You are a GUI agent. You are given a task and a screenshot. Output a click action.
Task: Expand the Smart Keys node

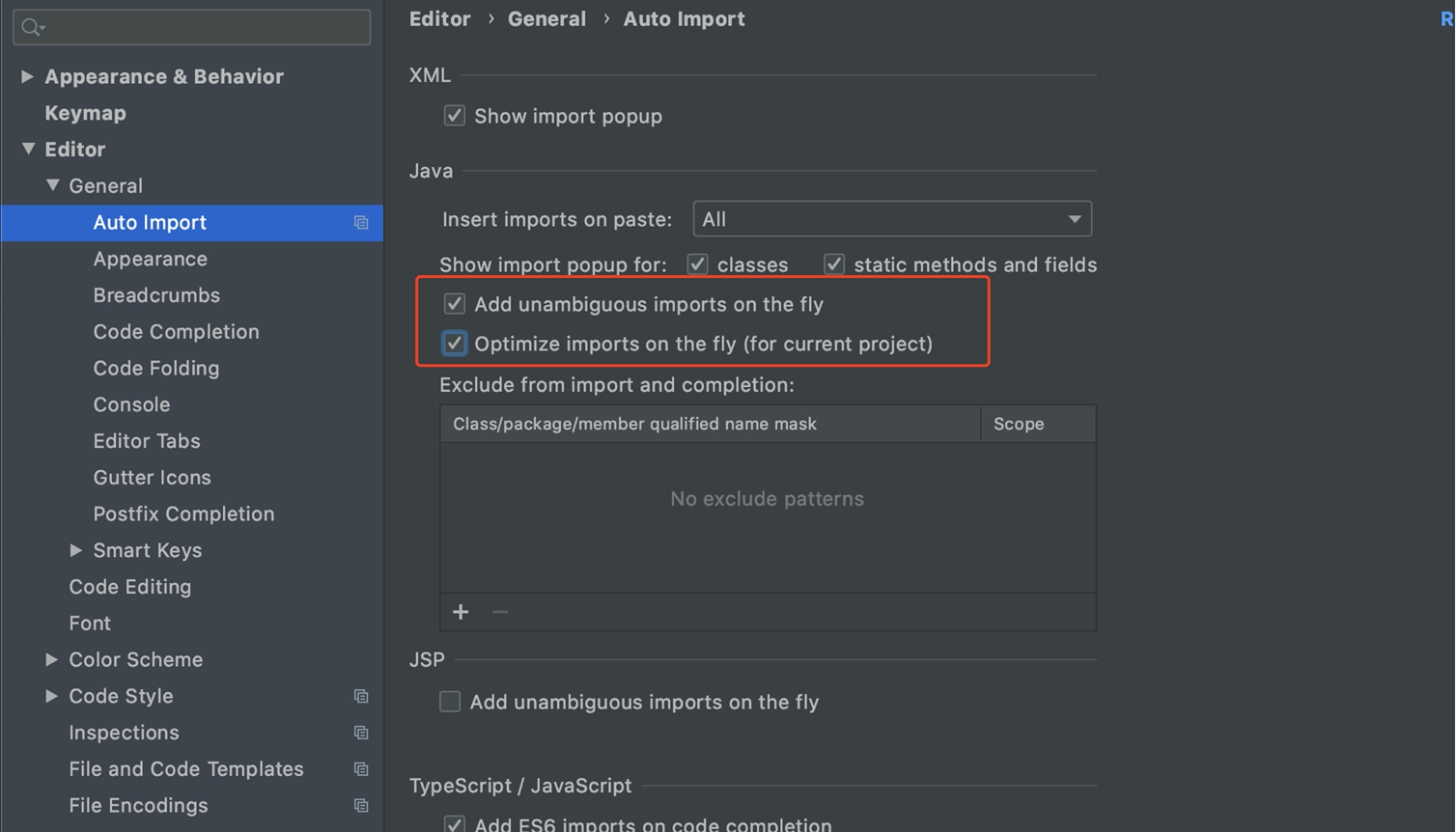pos(75,550)
